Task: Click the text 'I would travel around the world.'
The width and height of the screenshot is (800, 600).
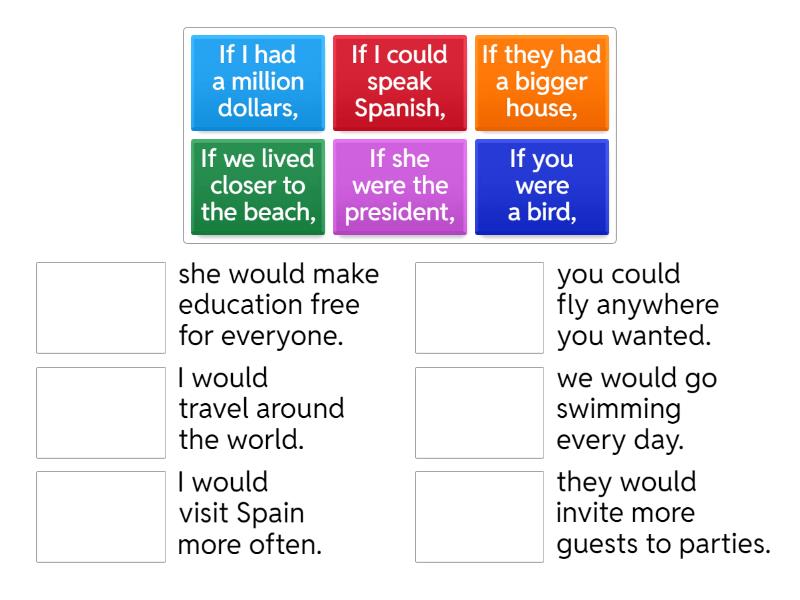Action: (x=260, y=410)
